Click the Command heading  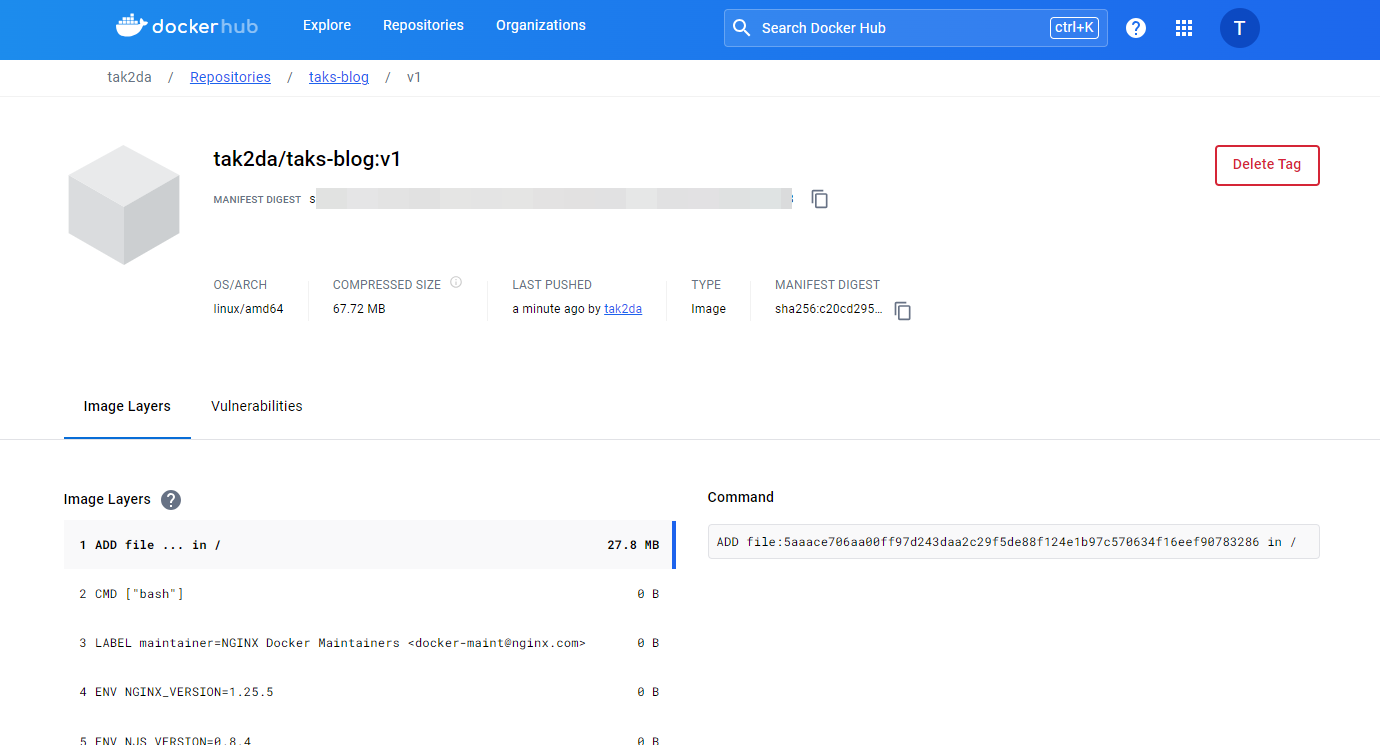coord(741,497)
